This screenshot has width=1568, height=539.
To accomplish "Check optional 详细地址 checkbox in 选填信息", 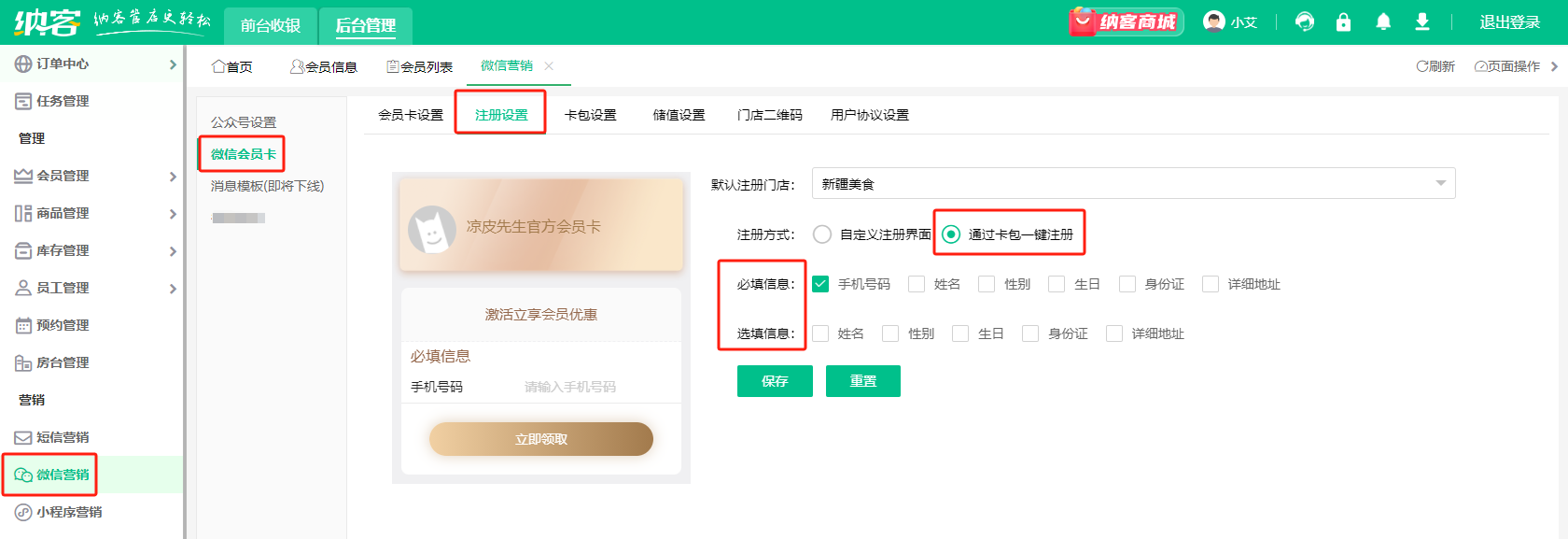I will (x=1114, y=333).
